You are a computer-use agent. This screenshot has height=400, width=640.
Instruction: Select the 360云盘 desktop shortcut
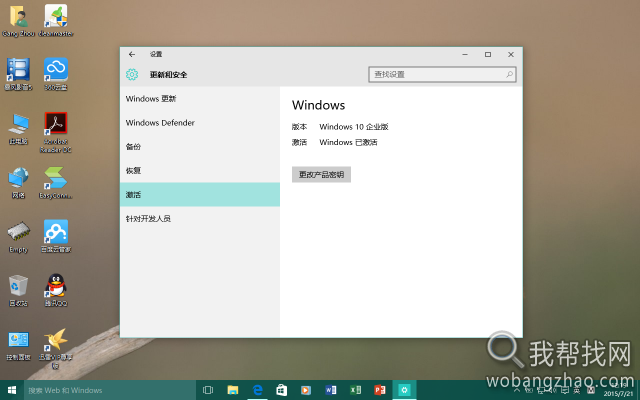(x=56, y=74)
